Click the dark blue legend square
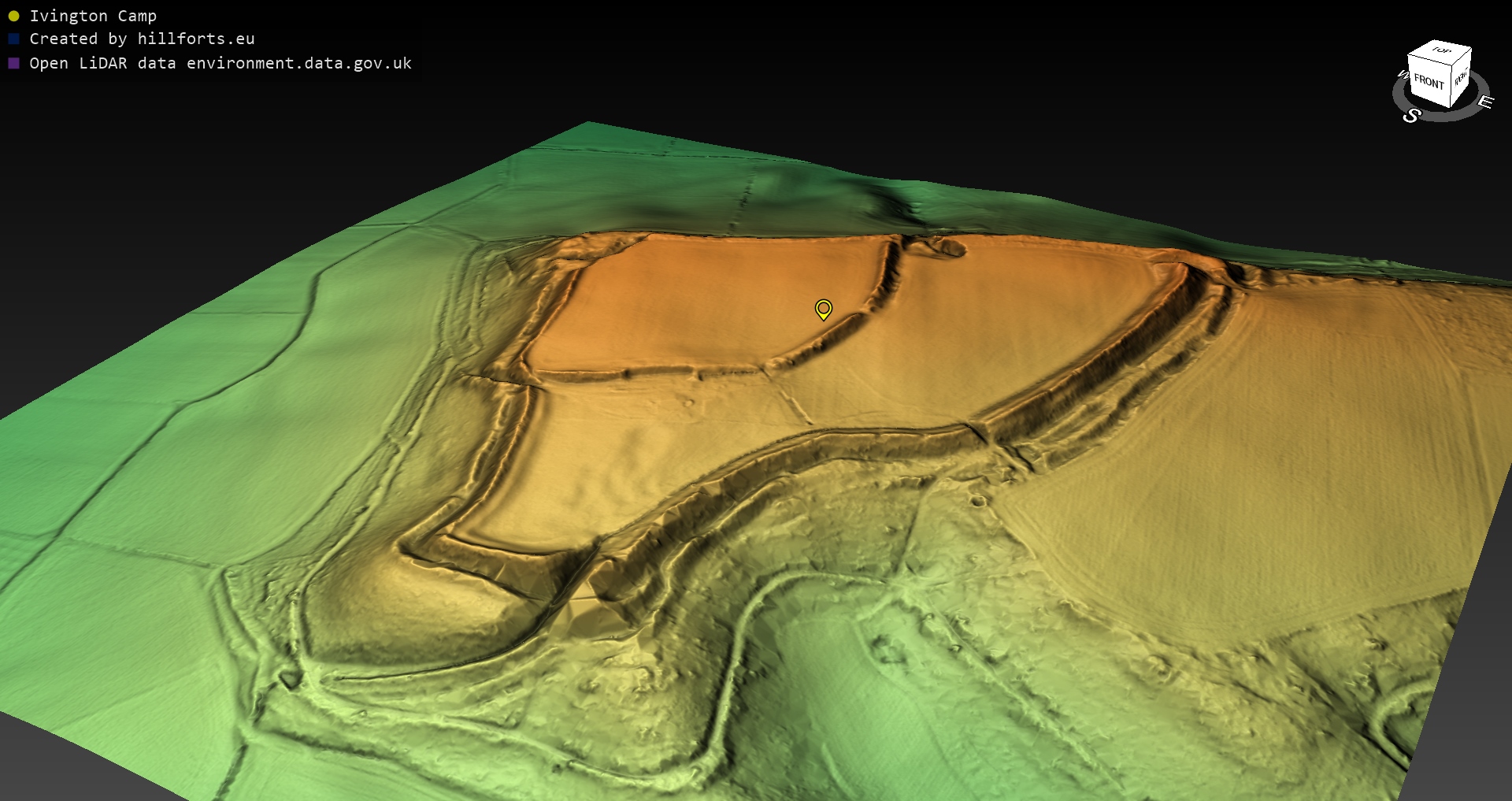This screenshot has height=801, width=1512. click(x=13, y=39)
